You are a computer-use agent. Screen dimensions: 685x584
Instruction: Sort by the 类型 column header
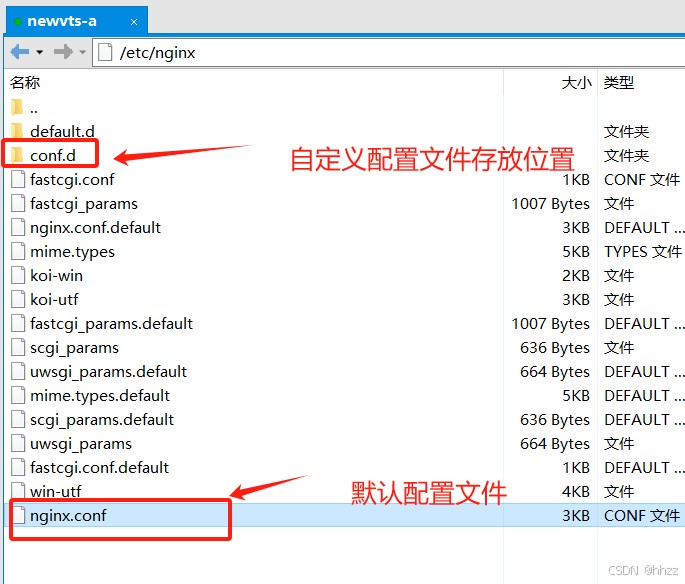[x=619, y=82]
